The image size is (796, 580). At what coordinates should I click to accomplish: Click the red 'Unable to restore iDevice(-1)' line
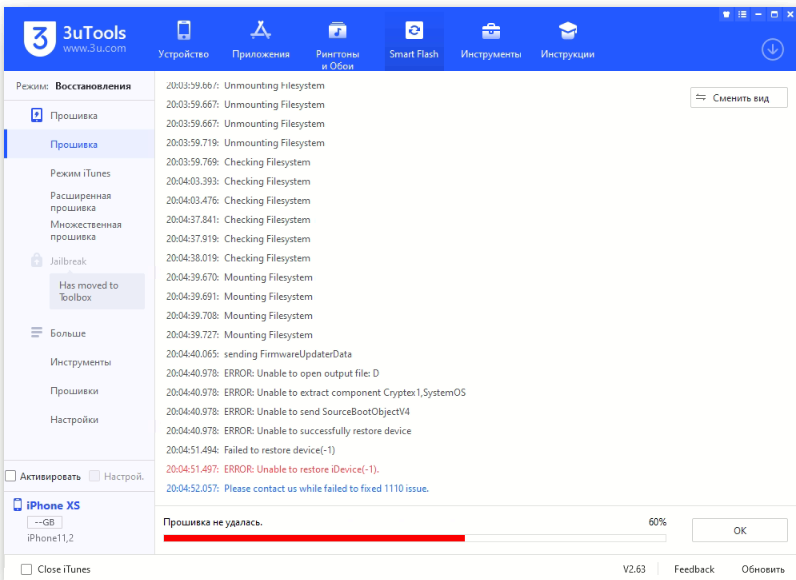pos(273,469)
